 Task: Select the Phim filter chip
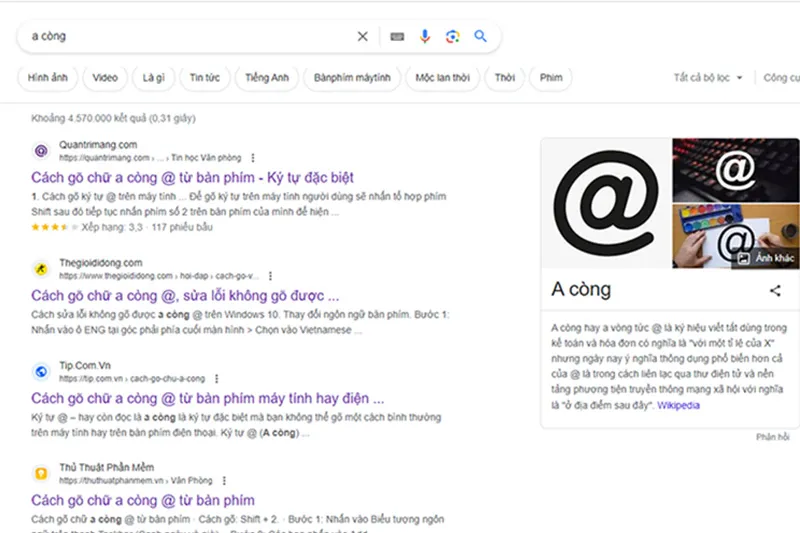pos(551,78)
